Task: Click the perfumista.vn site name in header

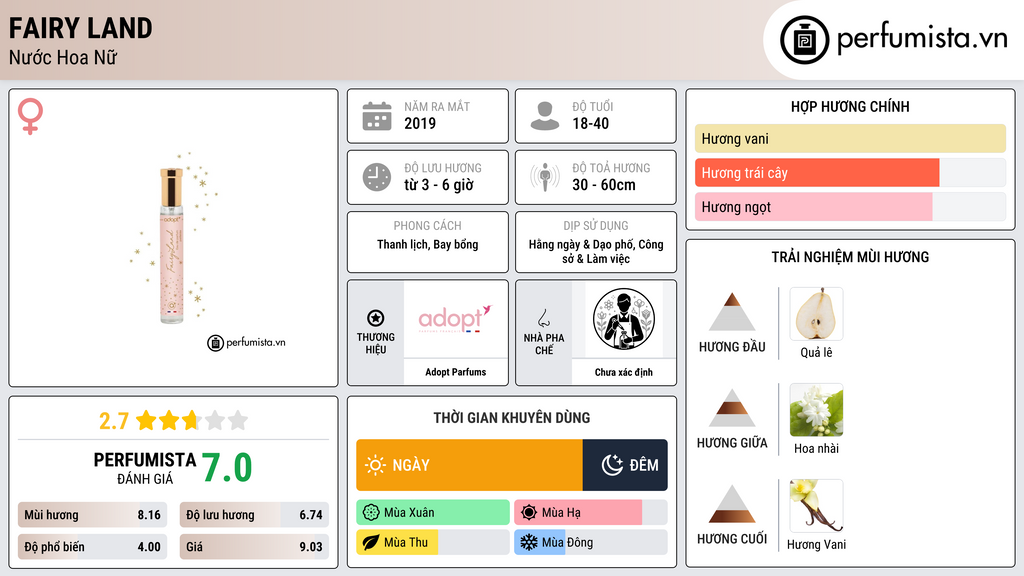Action: pos(922,39)
